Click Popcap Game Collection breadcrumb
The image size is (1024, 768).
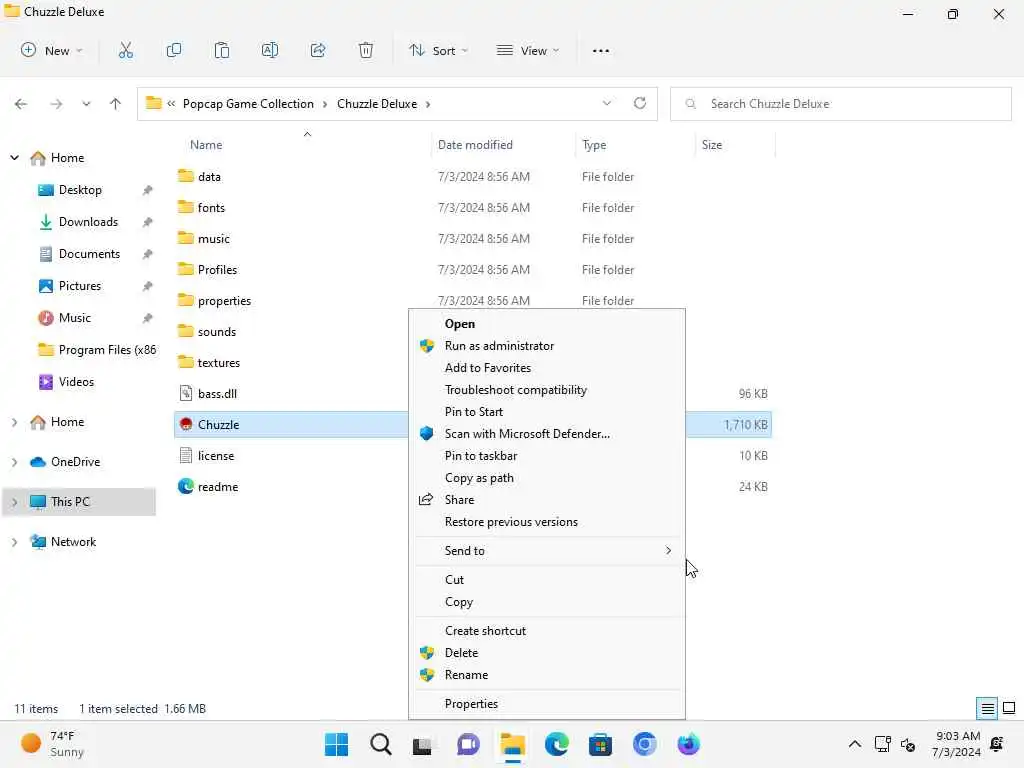[x=248, y=104]
